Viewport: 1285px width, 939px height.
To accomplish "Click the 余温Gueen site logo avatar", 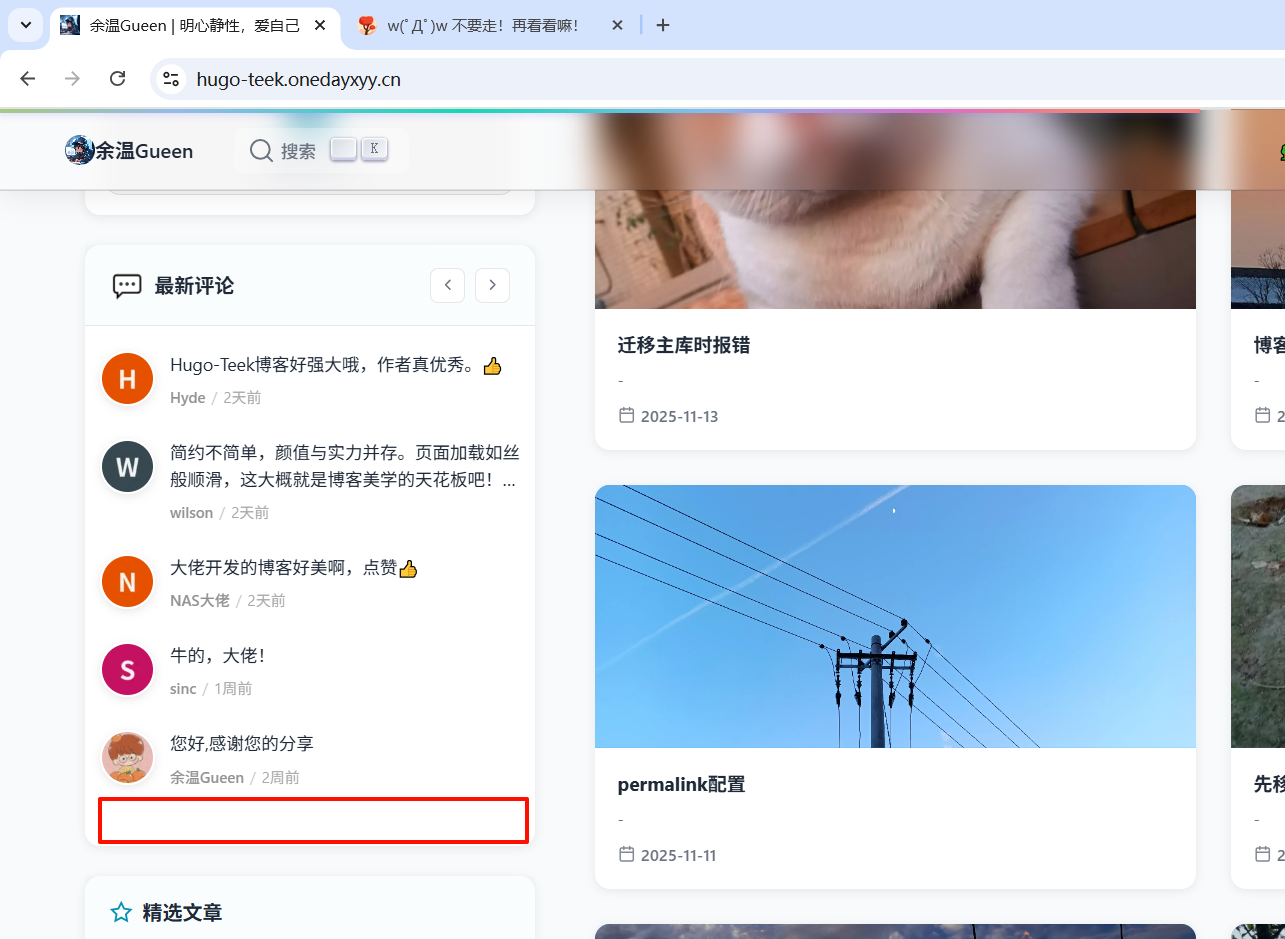I will [79, 150].
